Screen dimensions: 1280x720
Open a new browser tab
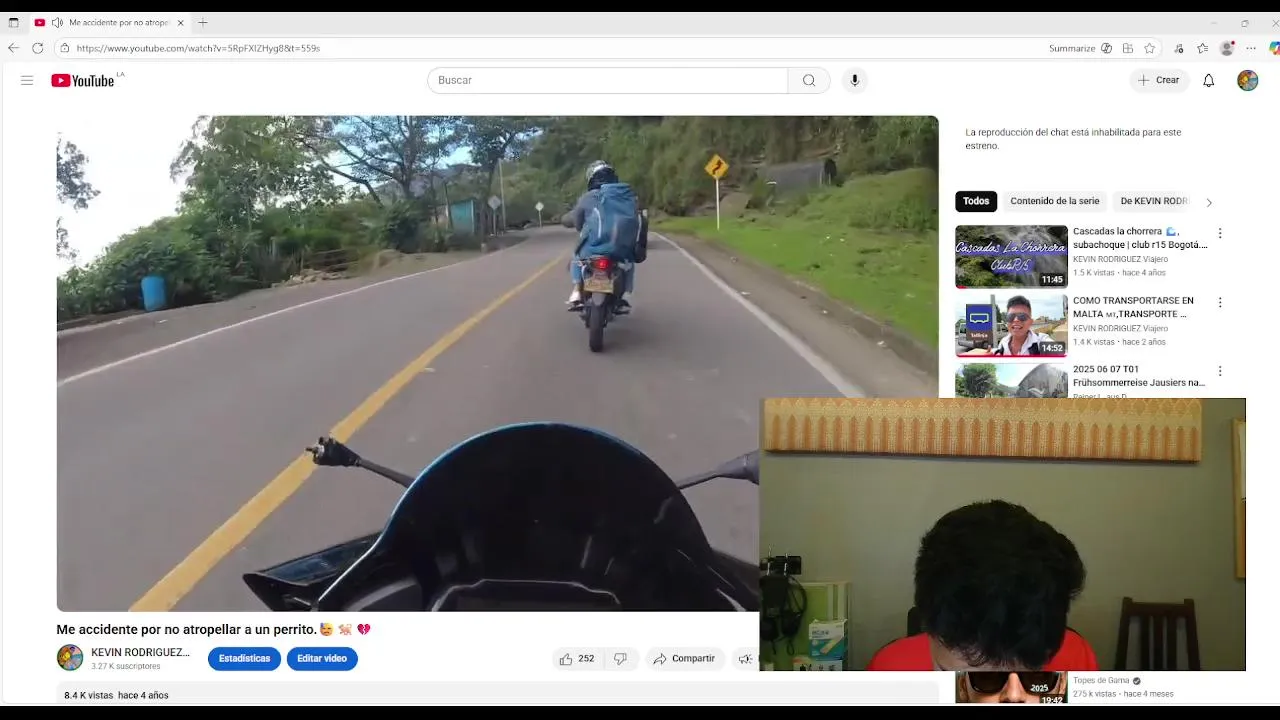tap(203, 22)
